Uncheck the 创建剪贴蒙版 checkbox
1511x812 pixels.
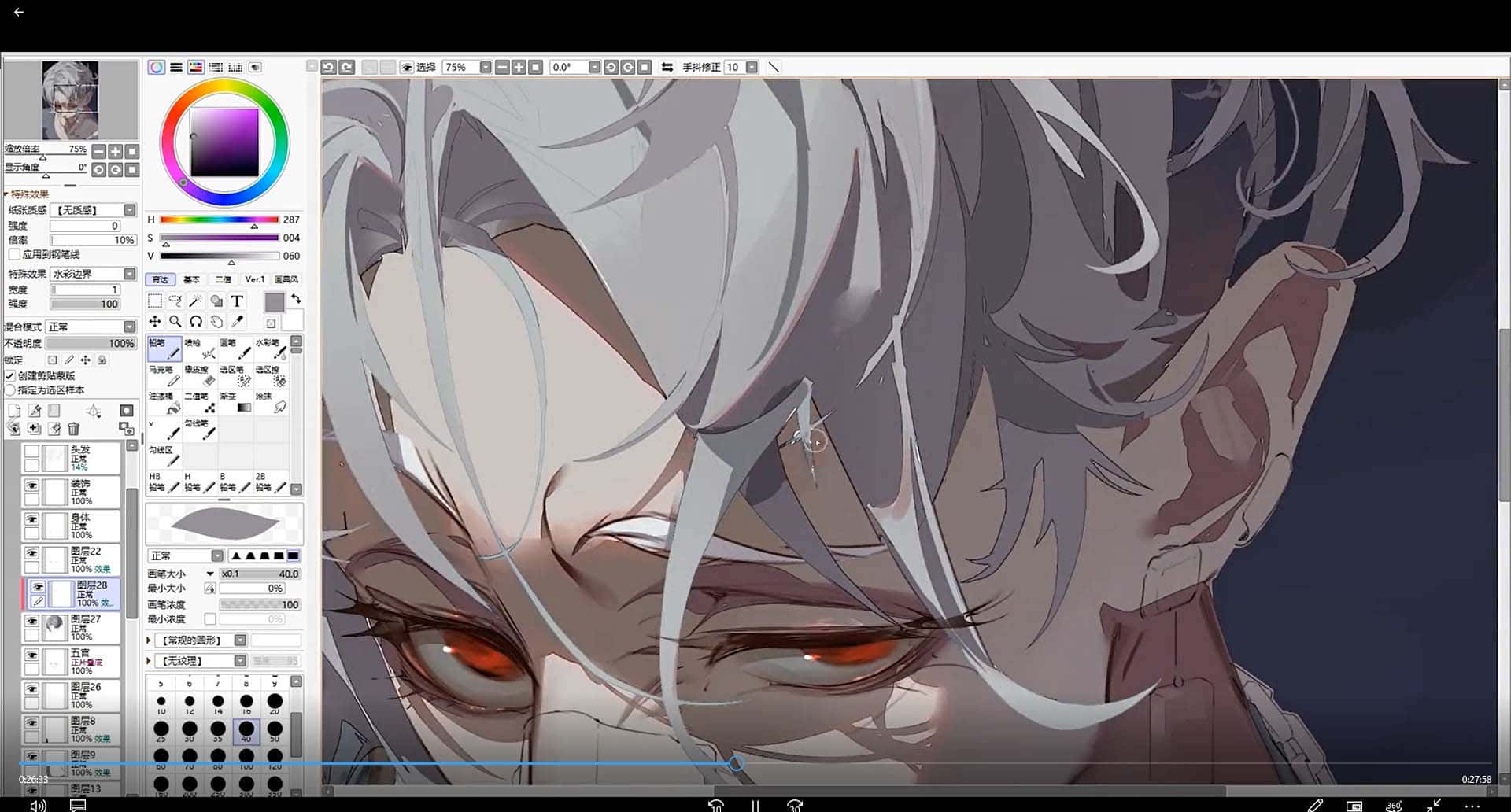point(10,376)
